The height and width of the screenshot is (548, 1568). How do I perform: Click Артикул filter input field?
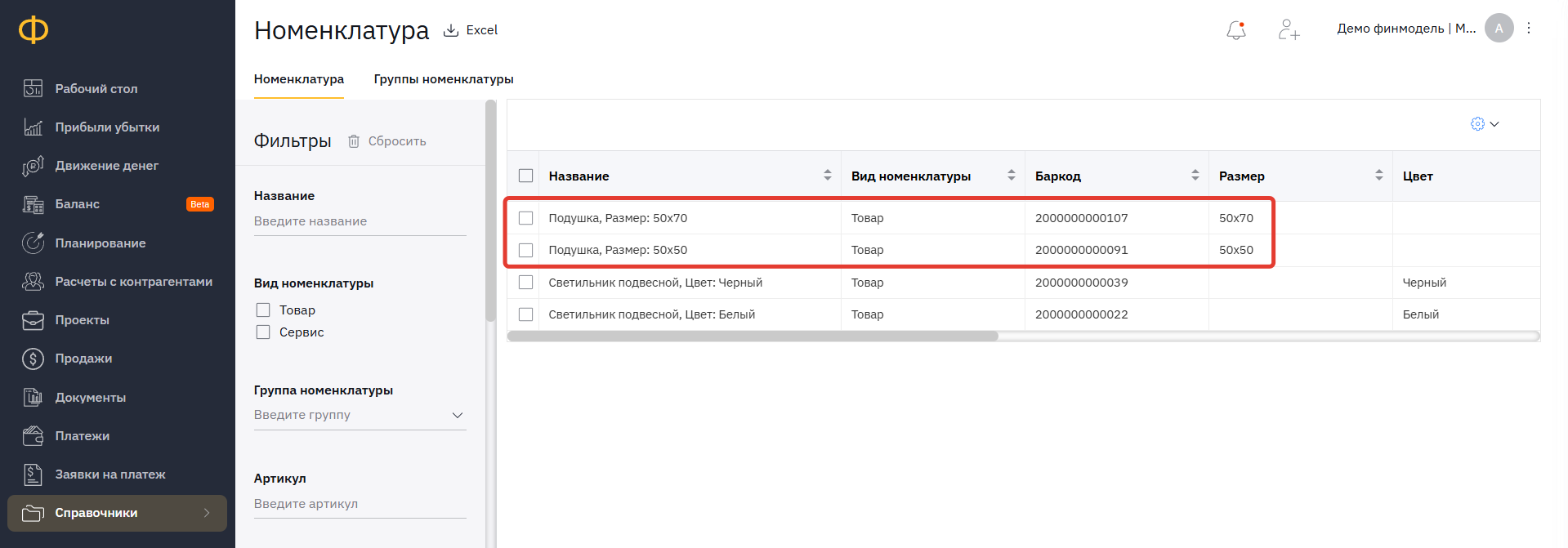click(360, 504)
